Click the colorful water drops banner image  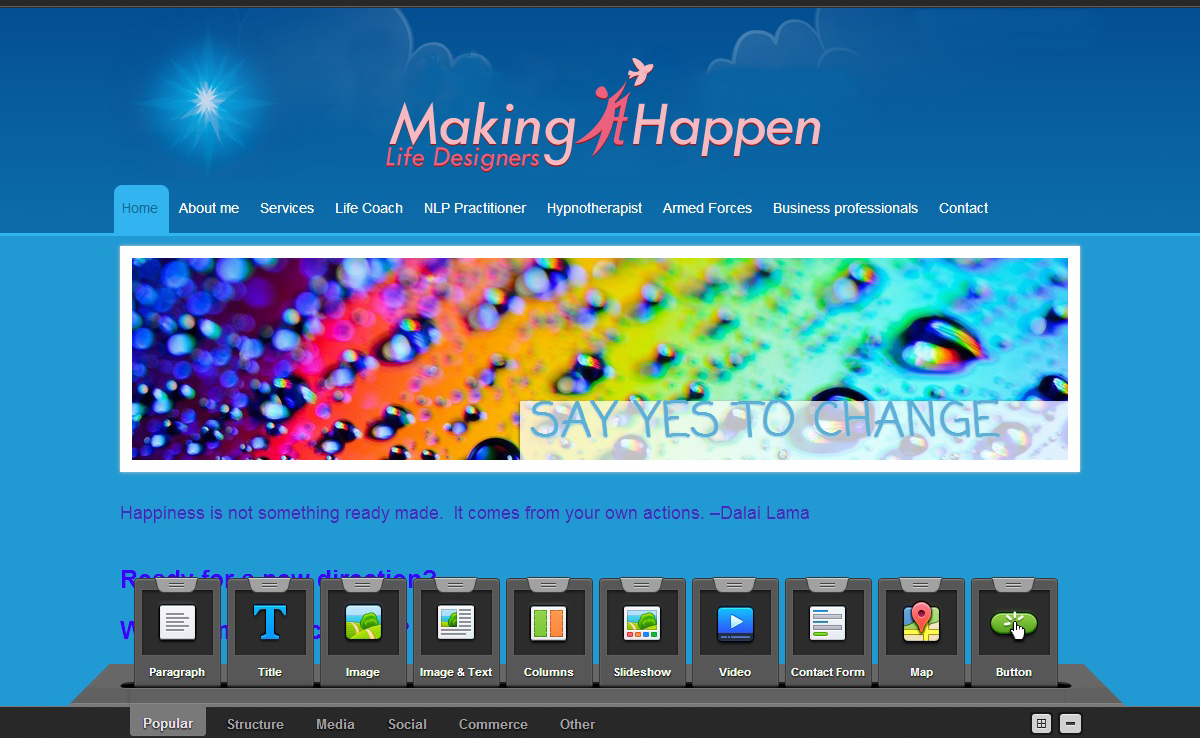[600, 359]
